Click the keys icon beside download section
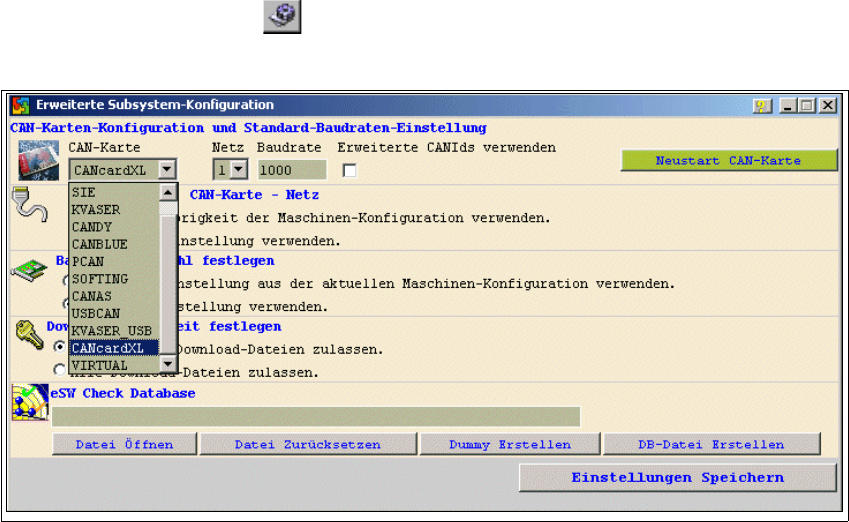The image size is (849, 522). point(29,335)
